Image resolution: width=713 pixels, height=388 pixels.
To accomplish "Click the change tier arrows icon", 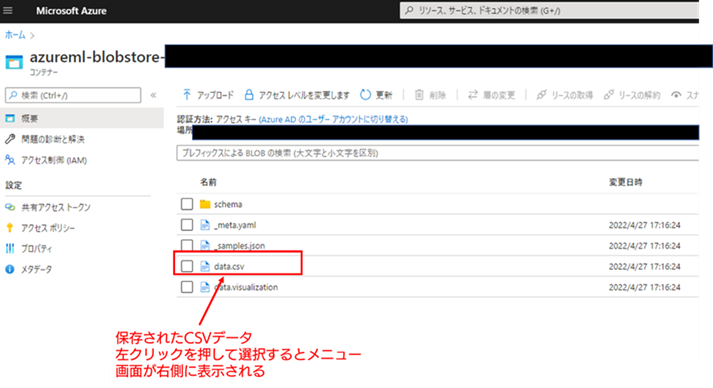I will (473, 94).
